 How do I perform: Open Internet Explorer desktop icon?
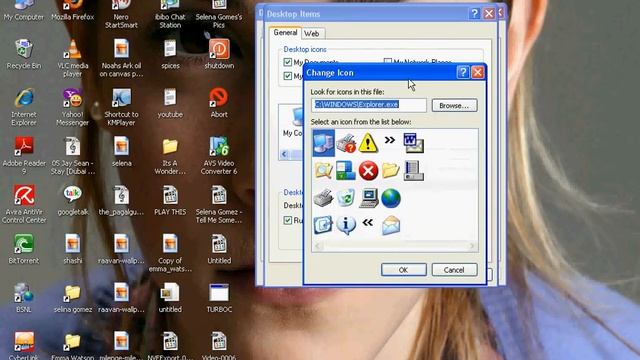[24, 107]
